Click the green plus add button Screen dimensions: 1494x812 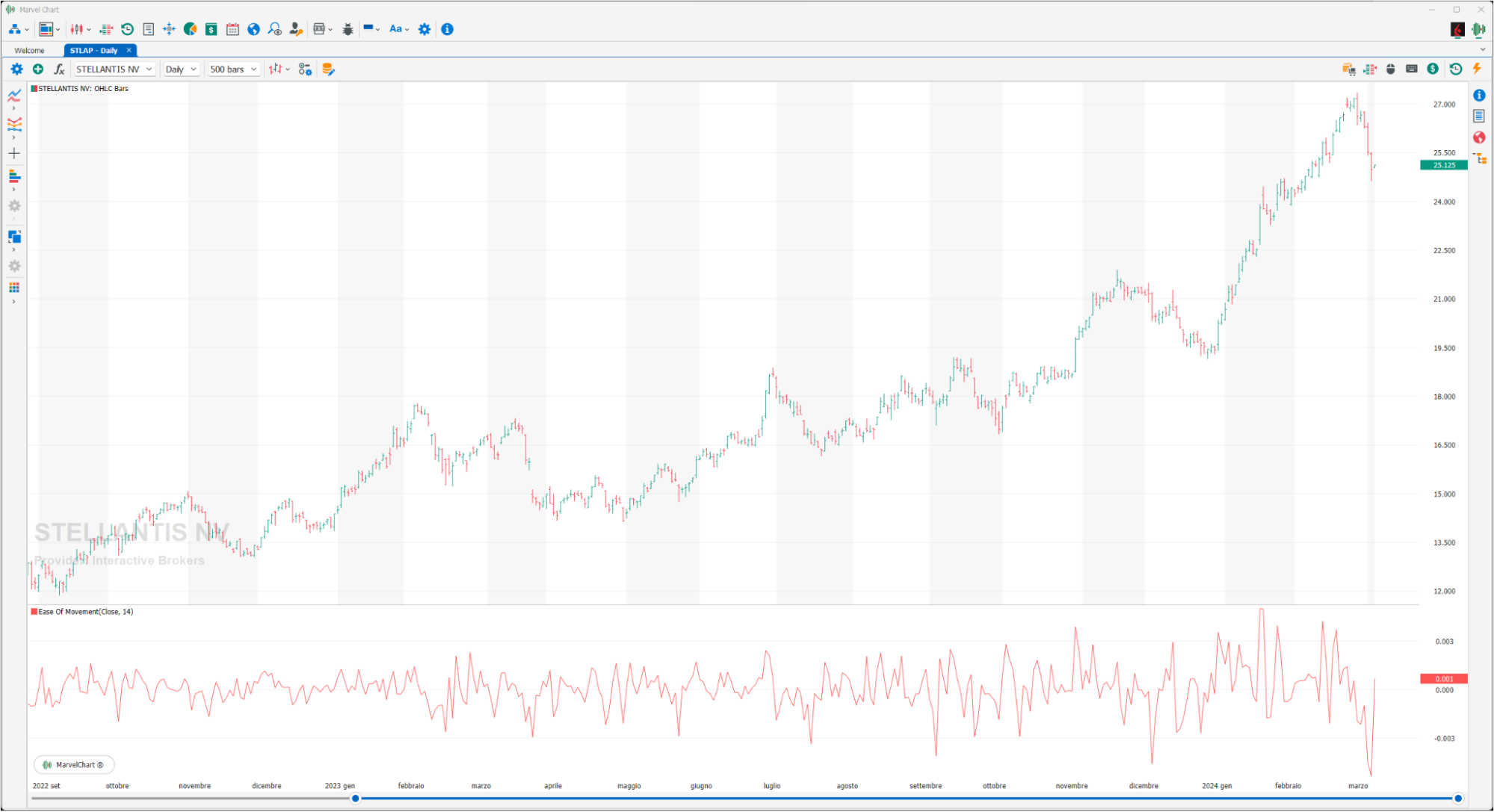pyautogui.click(x=37, y=69)
